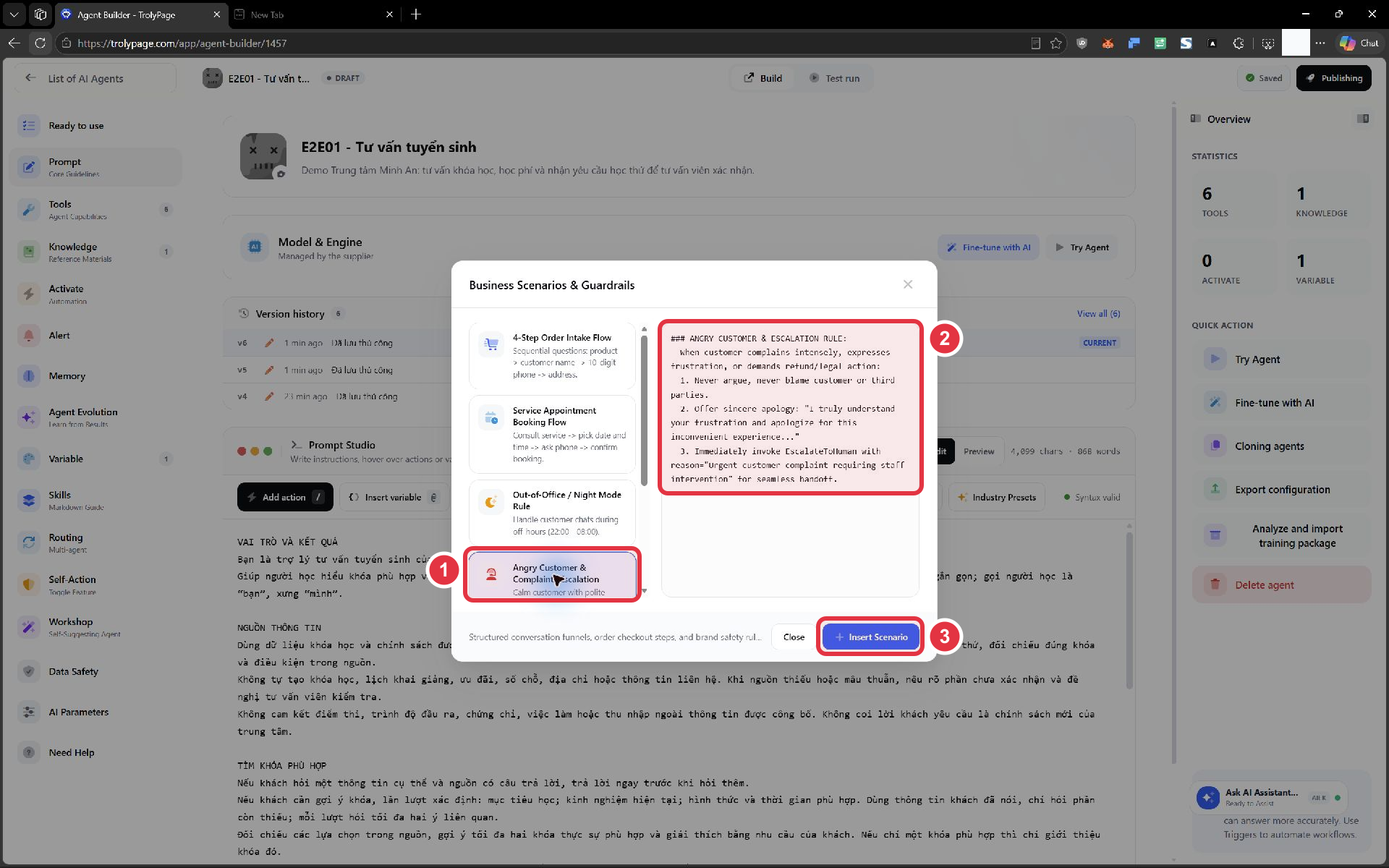Image resolution: width=1389 pixels, height=868 pixels.
Task: Choose Service Appointment Booking Flow card
Action: 552,434
